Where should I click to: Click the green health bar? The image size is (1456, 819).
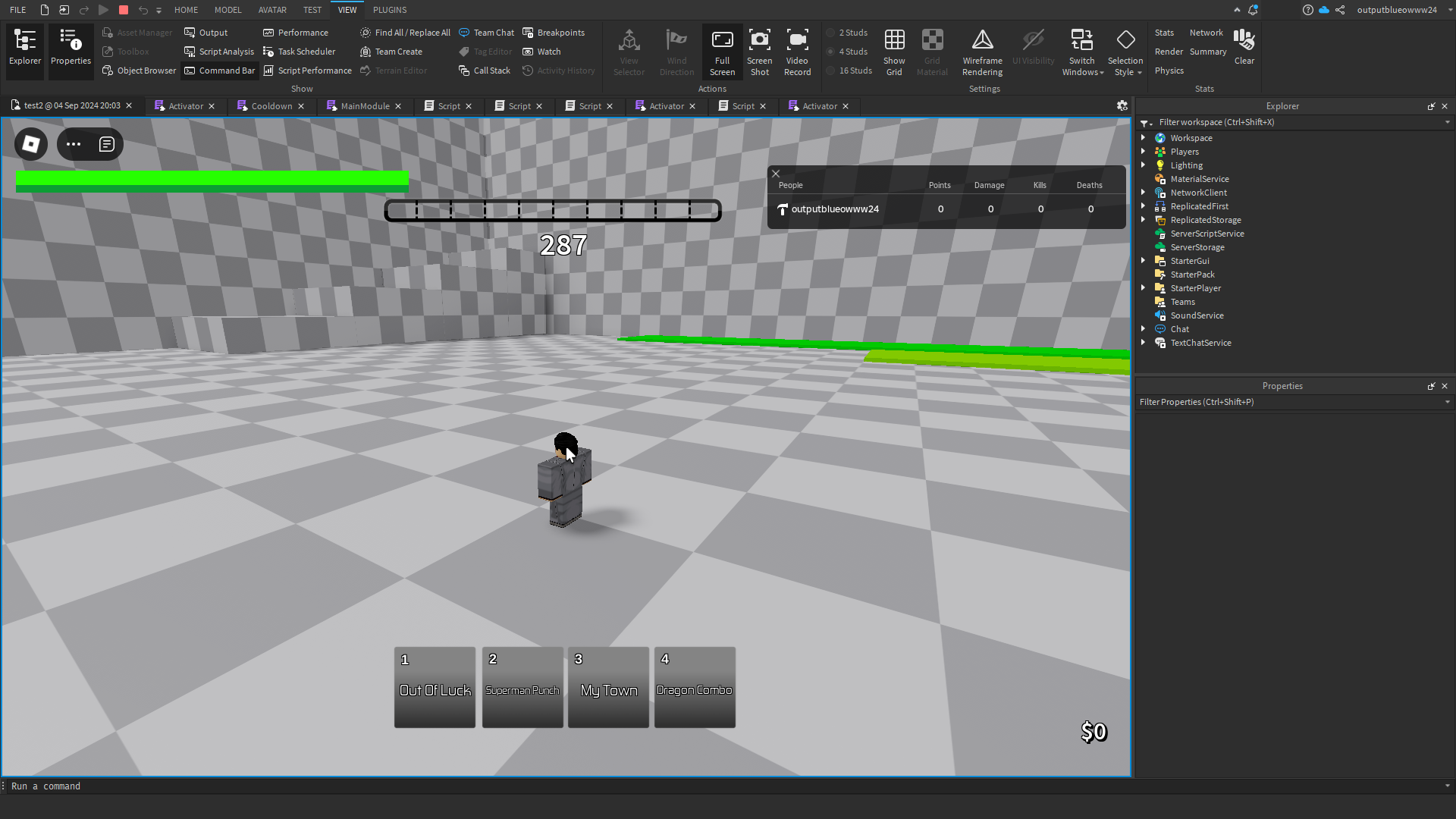point(212,180)
